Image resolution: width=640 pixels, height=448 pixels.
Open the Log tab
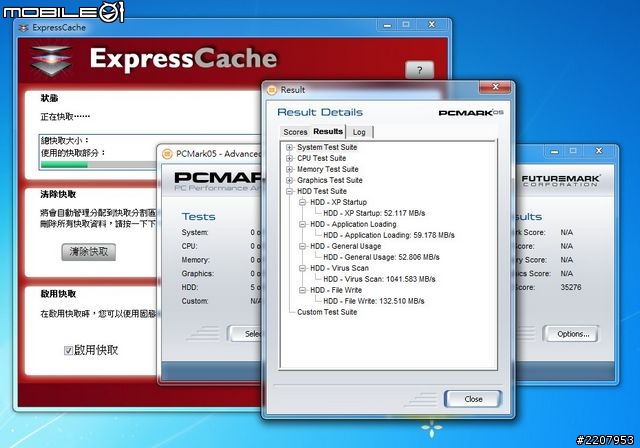[359, 132]
